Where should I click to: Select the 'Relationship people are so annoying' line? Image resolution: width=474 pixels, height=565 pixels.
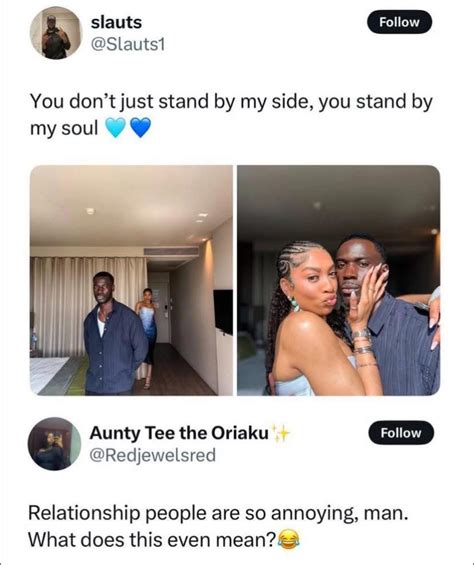(x=218, y=513)
